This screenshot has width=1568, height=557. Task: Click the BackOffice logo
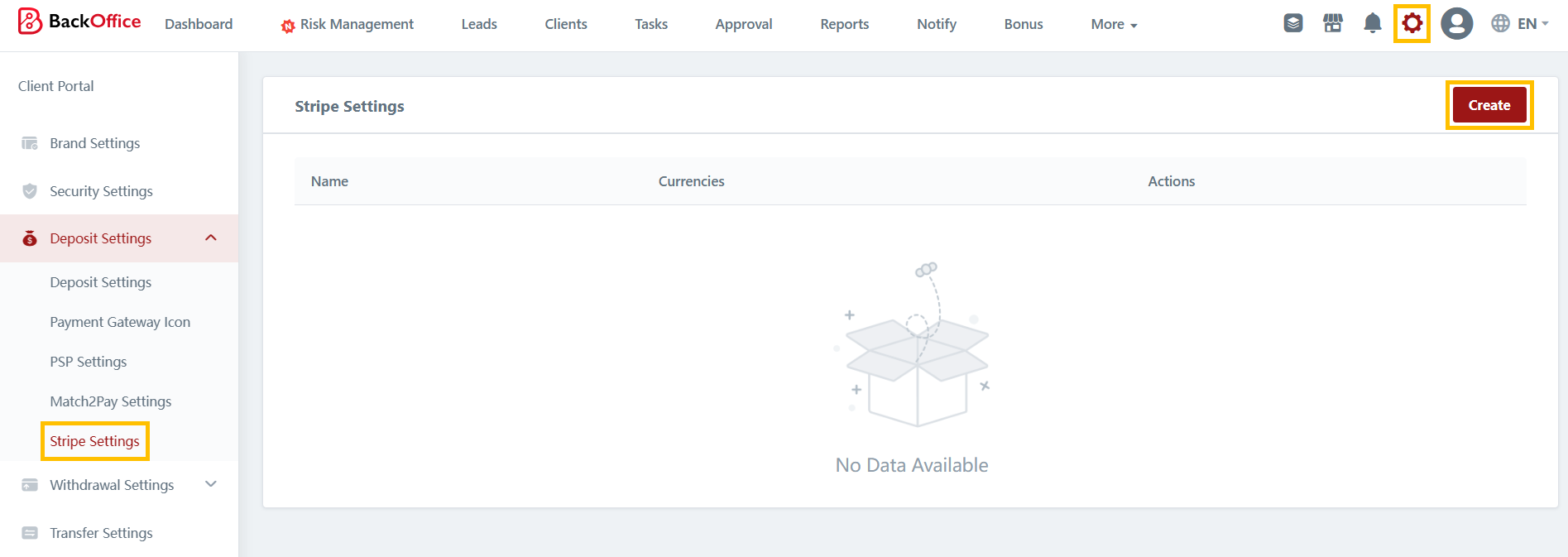[79, 22]
